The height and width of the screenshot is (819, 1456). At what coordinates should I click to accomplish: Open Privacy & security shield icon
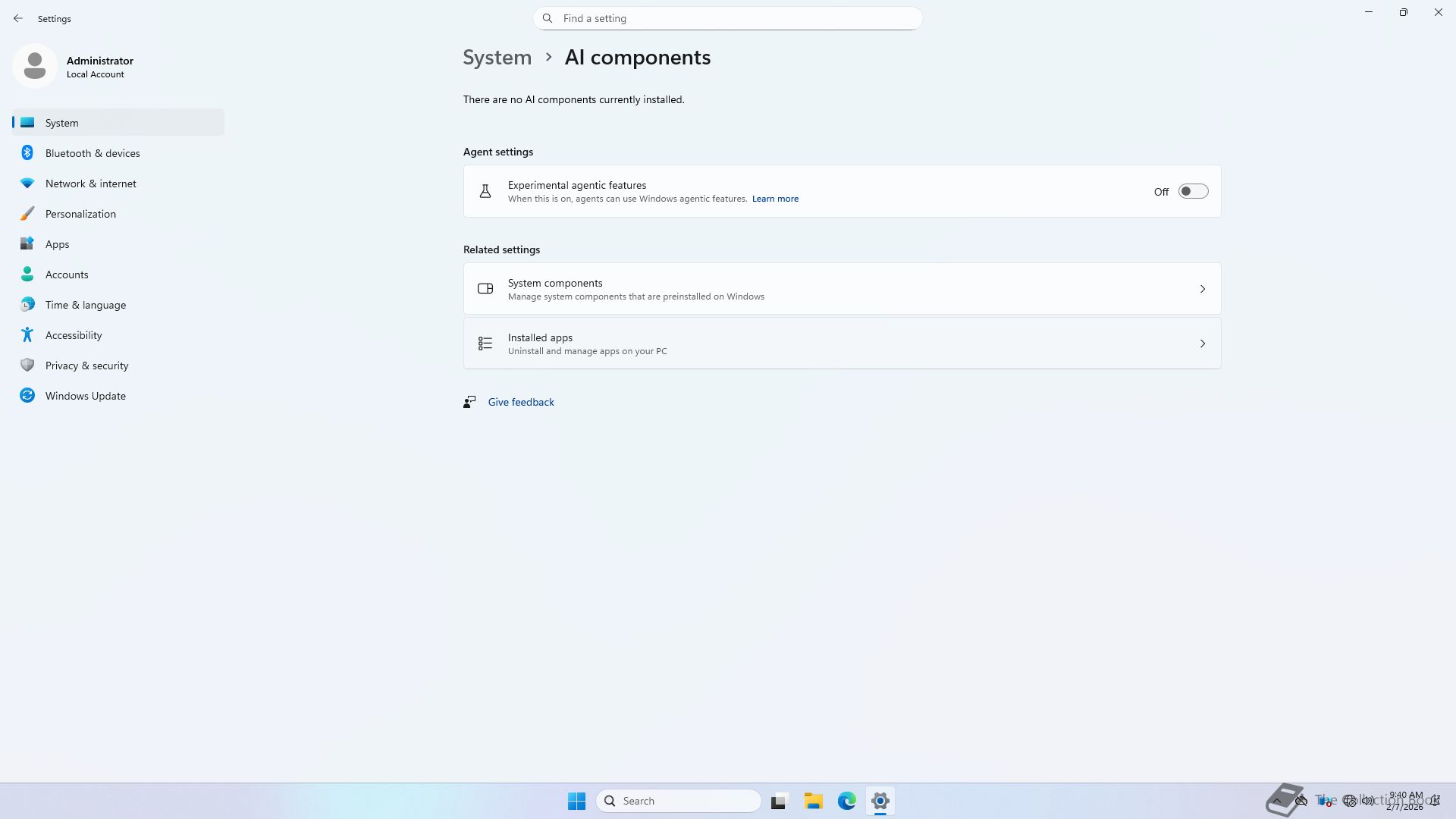(27, 366)
